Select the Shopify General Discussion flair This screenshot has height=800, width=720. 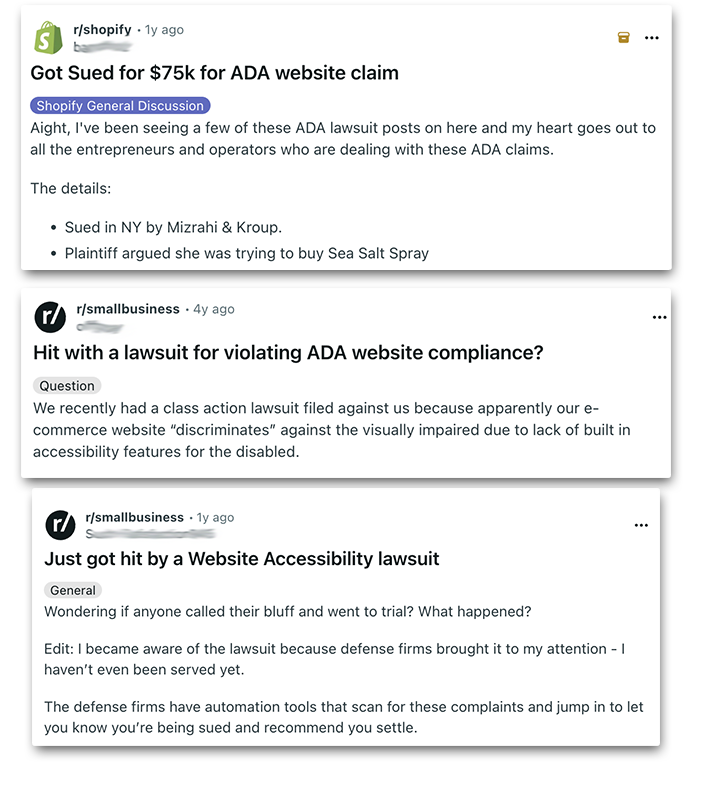coord(119,105)
